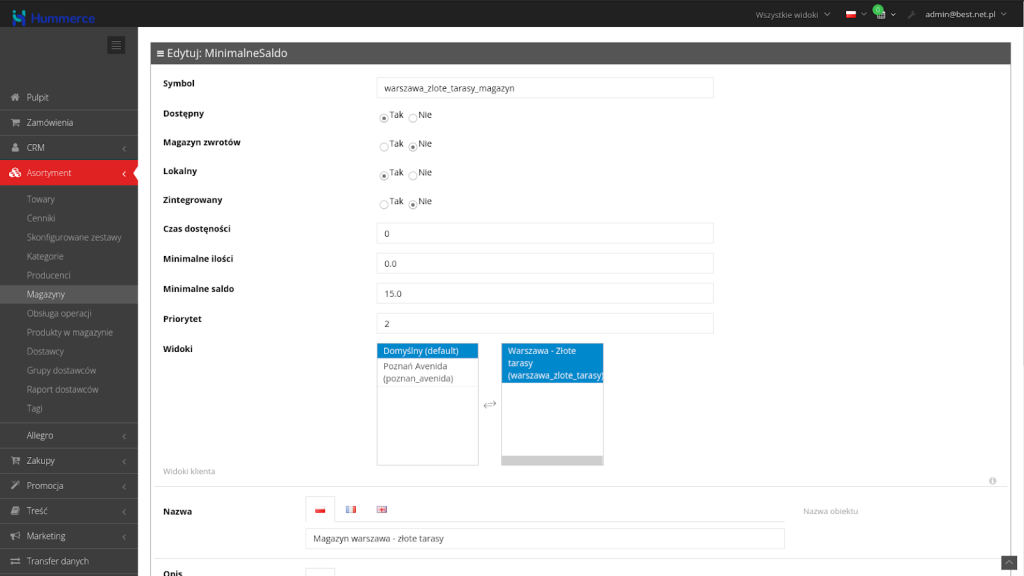Click the wrench settings icon
Screen dimensions: 1024x576
(911, 15)
